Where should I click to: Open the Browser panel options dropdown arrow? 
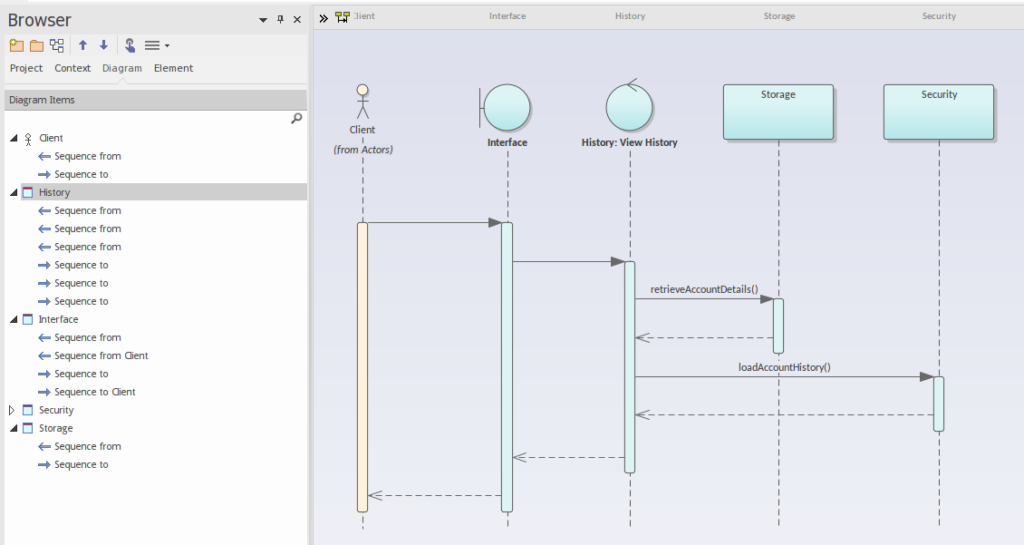tap(263, 20)
